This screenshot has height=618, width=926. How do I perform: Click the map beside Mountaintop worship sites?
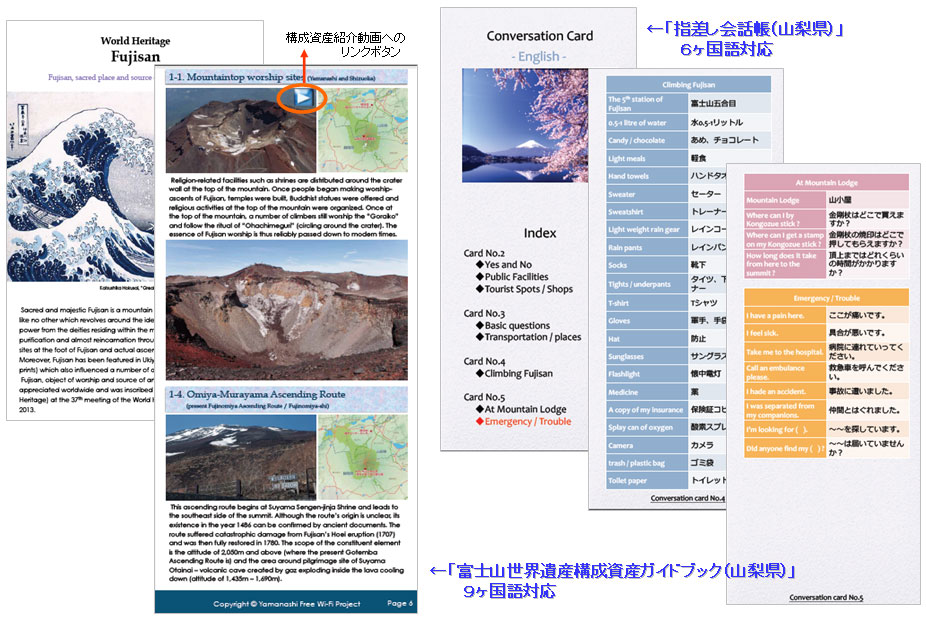click(363, 130)
